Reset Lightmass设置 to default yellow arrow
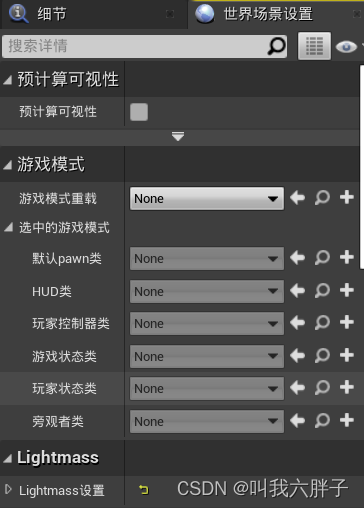 (x=144, y=490)
